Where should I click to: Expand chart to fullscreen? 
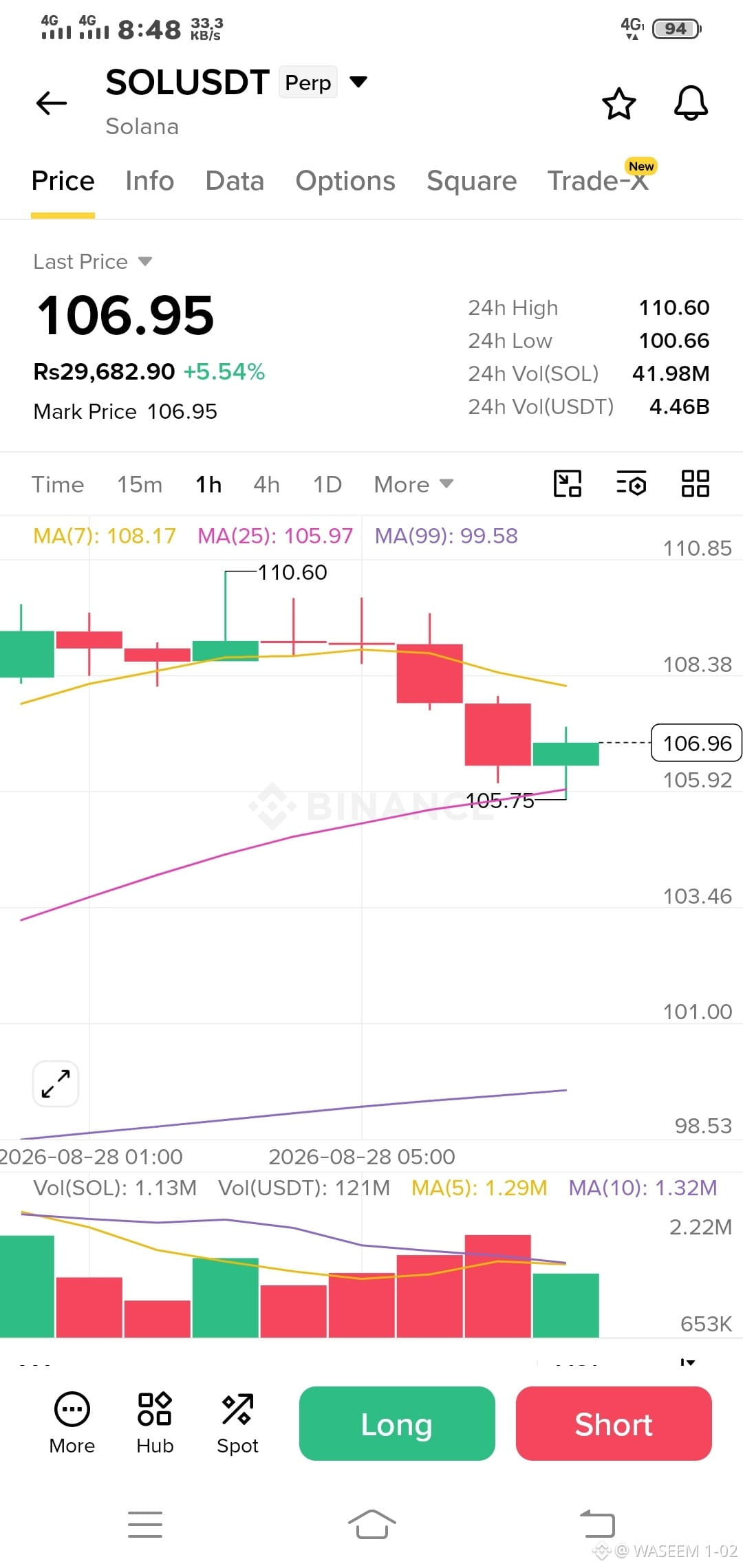tap(56, 1083)
